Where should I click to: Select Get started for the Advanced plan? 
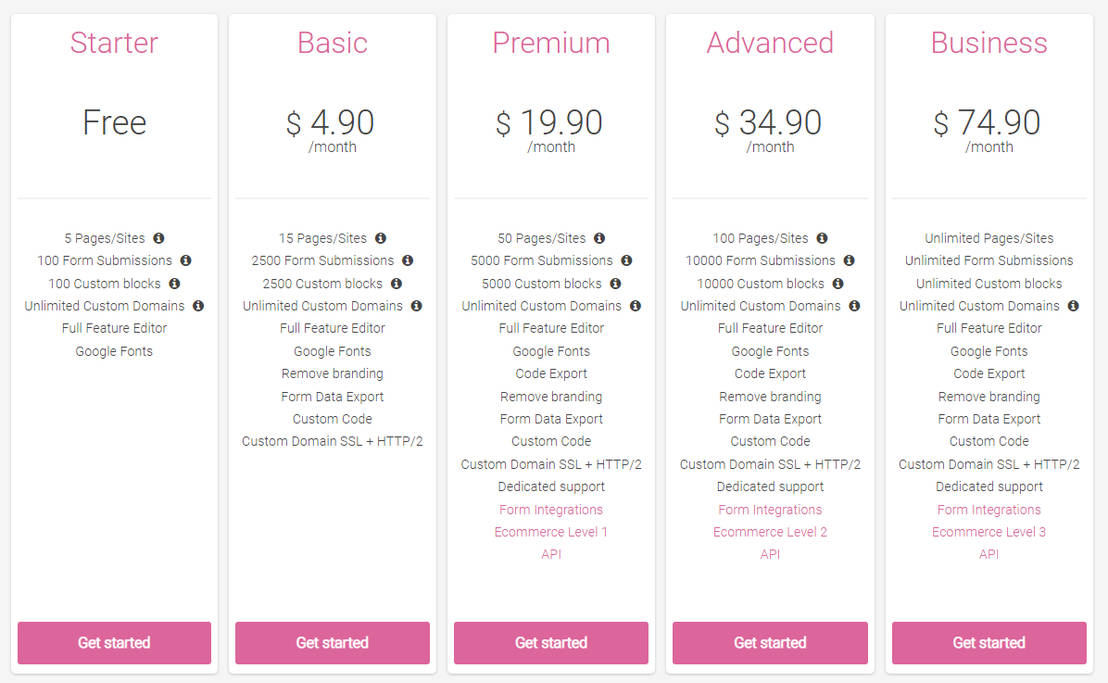(x=770, y=643)
